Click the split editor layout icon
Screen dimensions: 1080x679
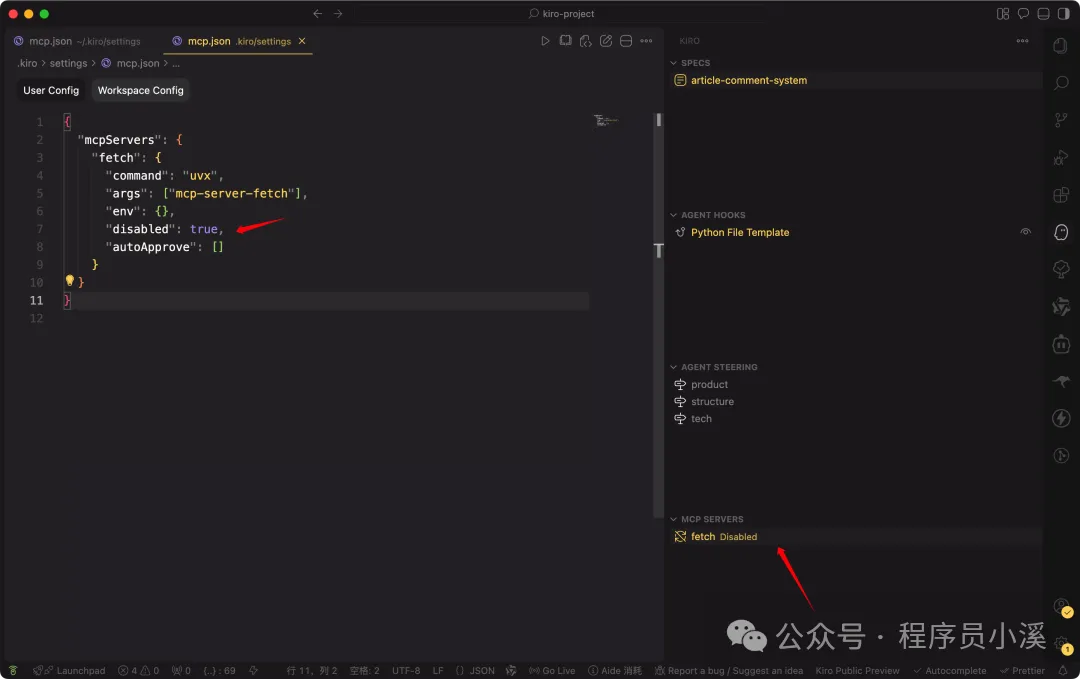tap(625, 41)
